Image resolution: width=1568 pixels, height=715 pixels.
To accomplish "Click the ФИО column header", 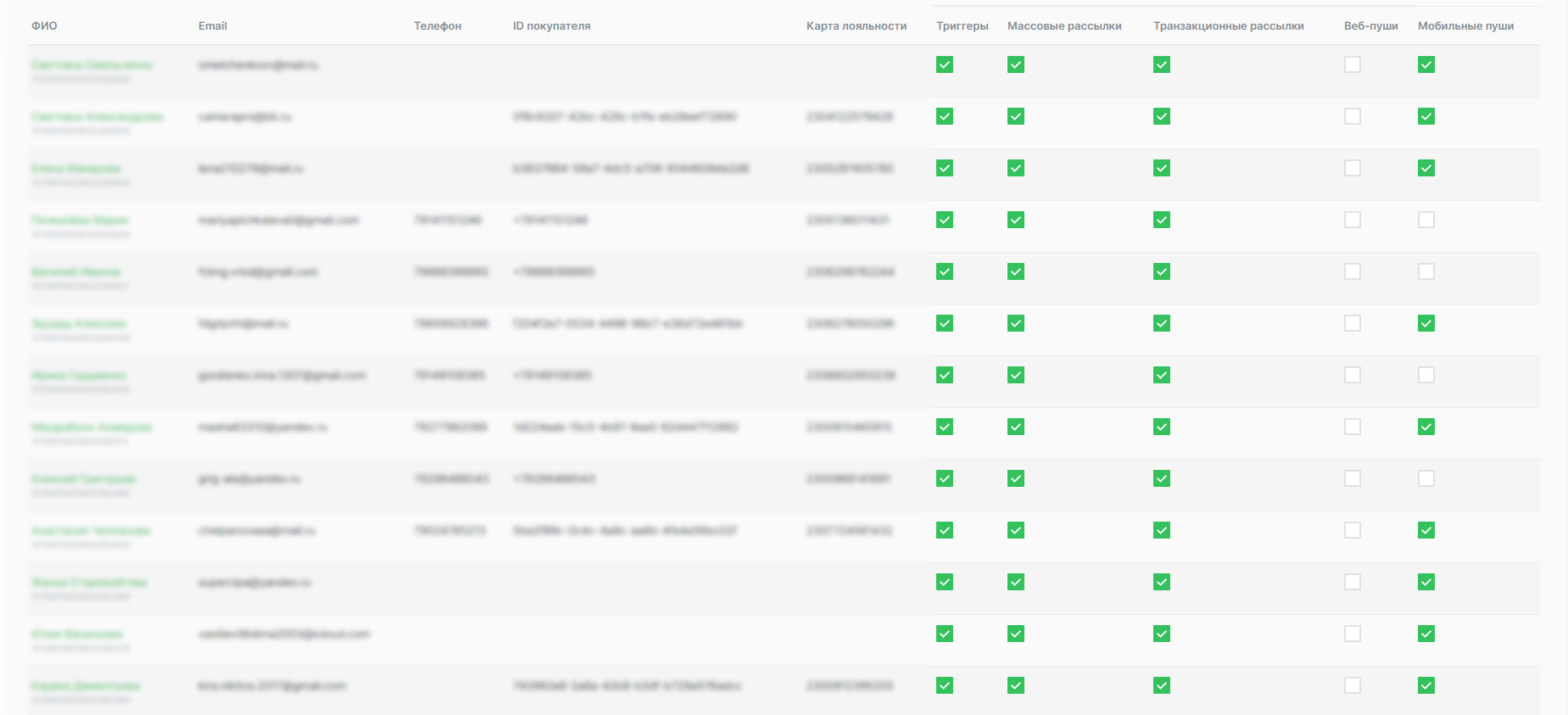I will click(44, 26).
